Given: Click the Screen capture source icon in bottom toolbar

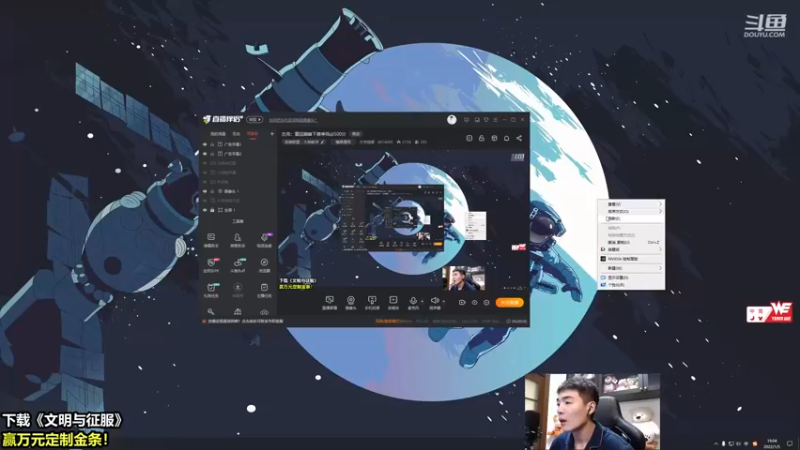Looking at the screenshot, I should (330, 300).
